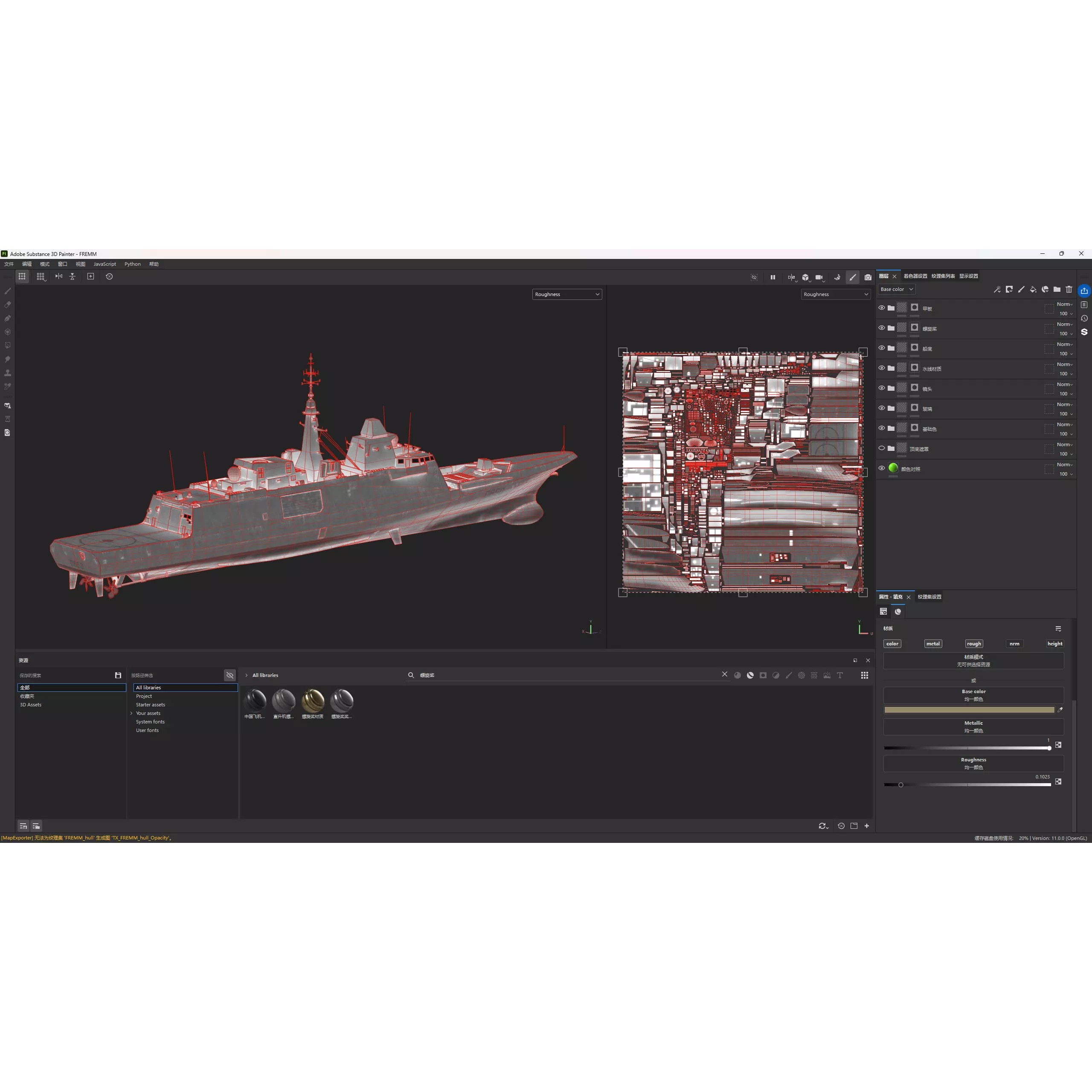Viewport: 1092px width, 1092px height.
Task: Pause the texturing engine computations
Action: coord(773,277)
